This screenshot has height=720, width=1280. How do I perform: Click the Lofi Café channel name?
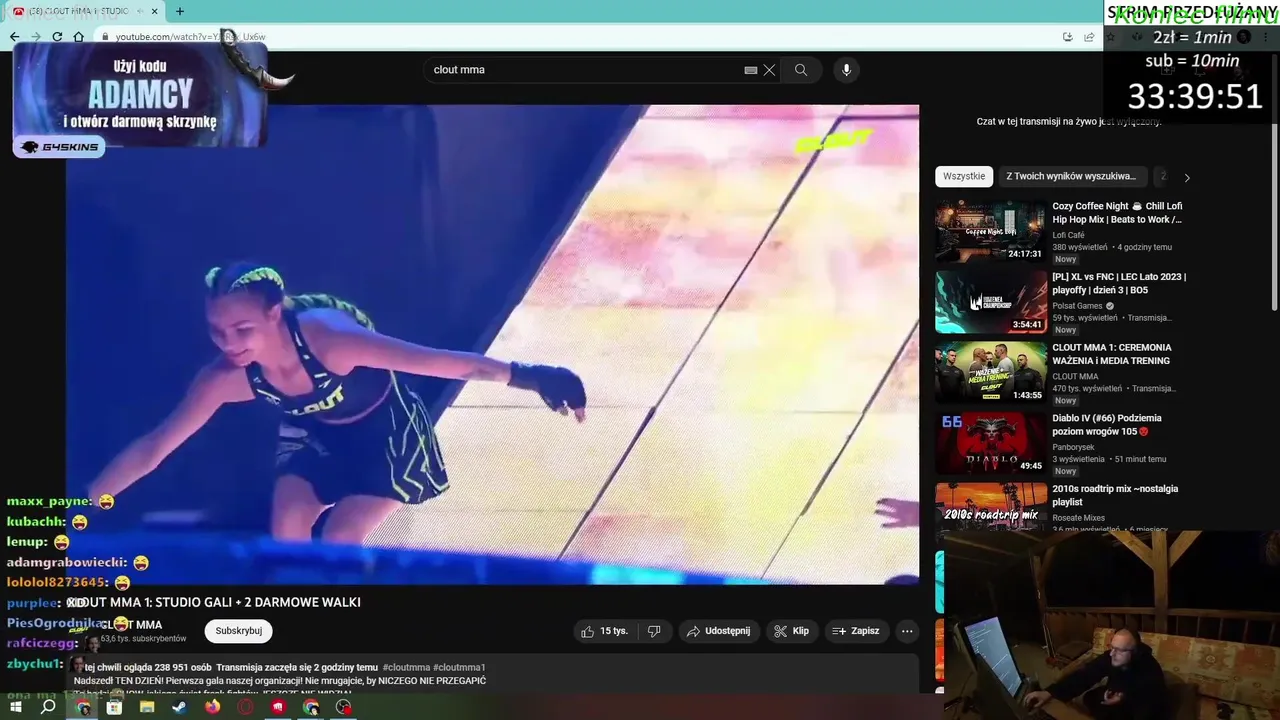1068,235
